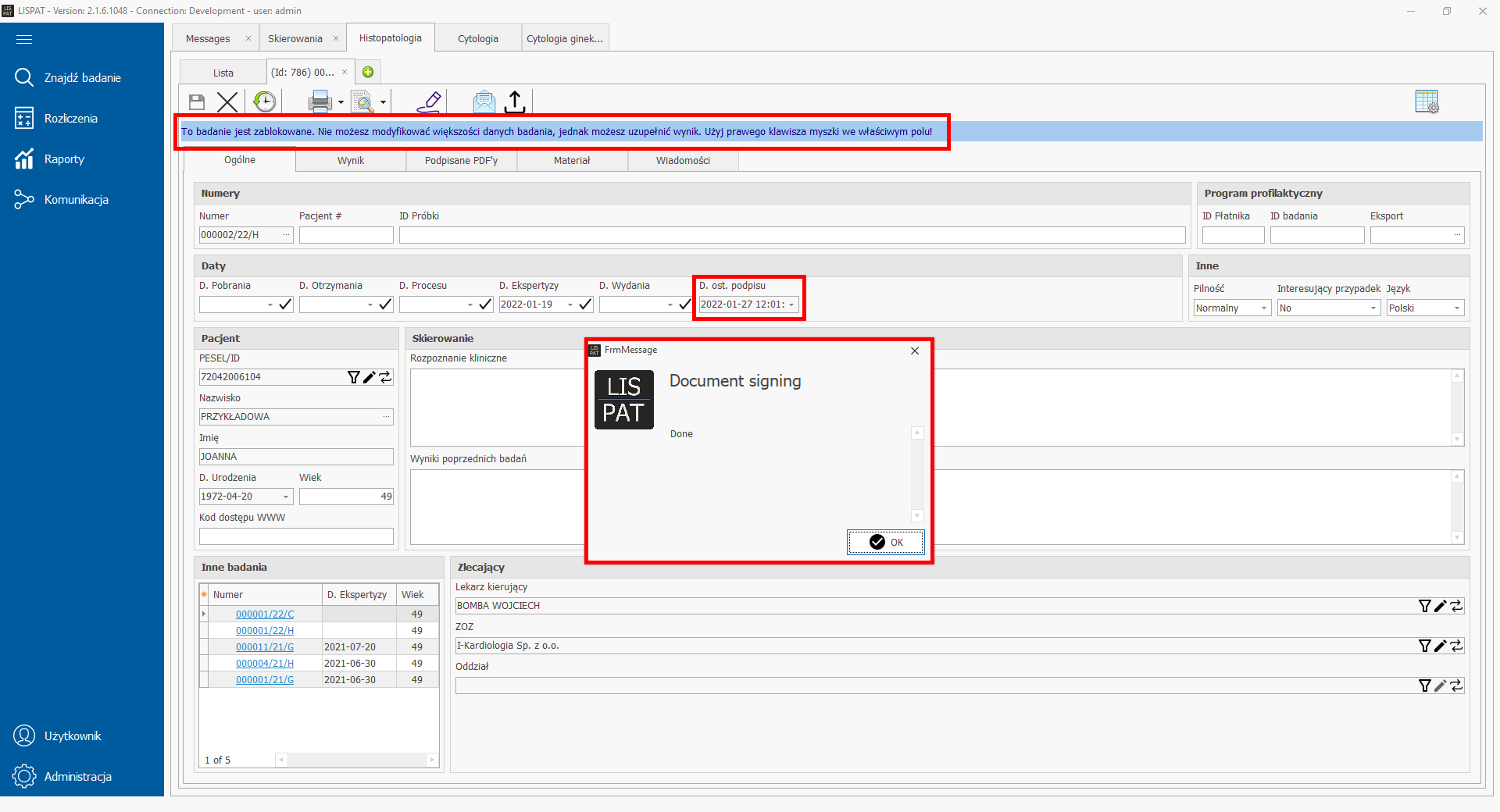Viewport: 1500px width, 812px height.
Task: Toggle the checkmark beside D. Otrzymania
Action: (385, 304)
